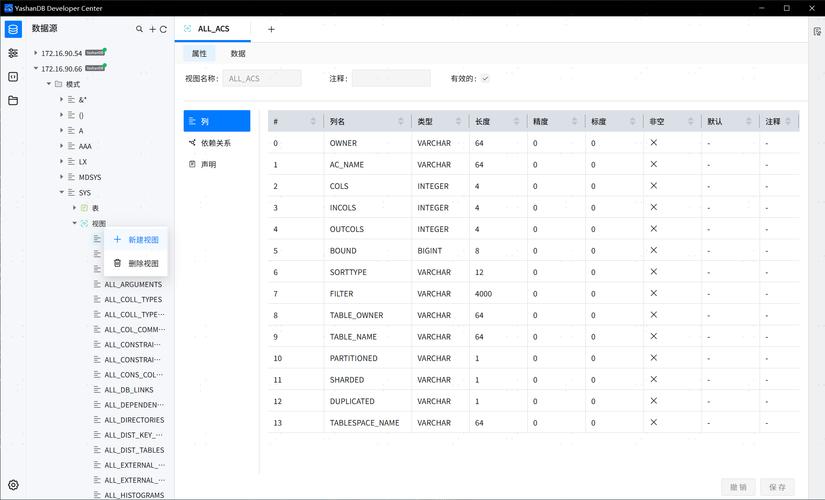Click the panel icon at top right edge
825x500 pixels.
[817, 31]
